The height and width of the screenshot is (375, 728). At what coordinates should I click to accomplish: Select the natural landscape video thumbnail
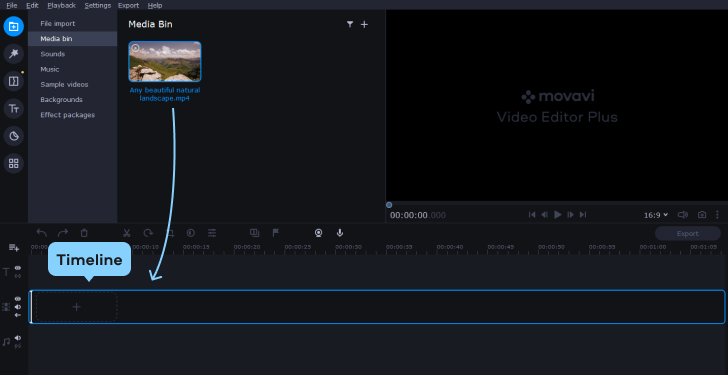click(x=165, y=61)
